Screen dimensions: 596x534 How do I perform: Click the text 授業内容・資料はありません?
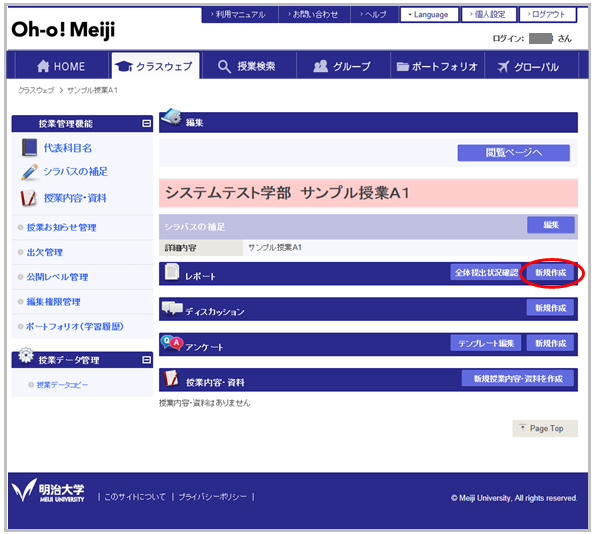tap(204, 403)
